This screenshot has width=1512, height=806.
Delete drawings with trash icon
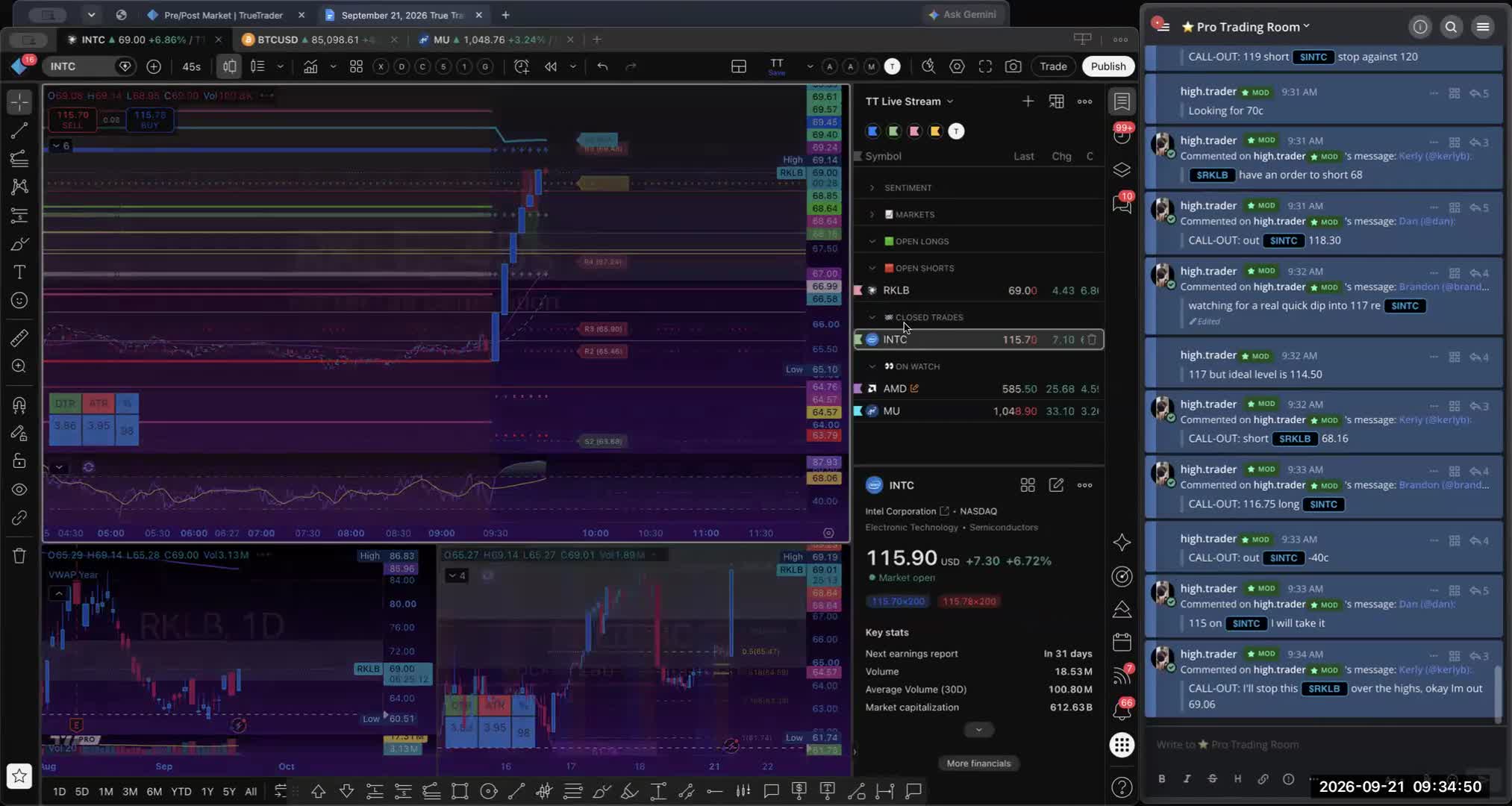tap(19, 556)
